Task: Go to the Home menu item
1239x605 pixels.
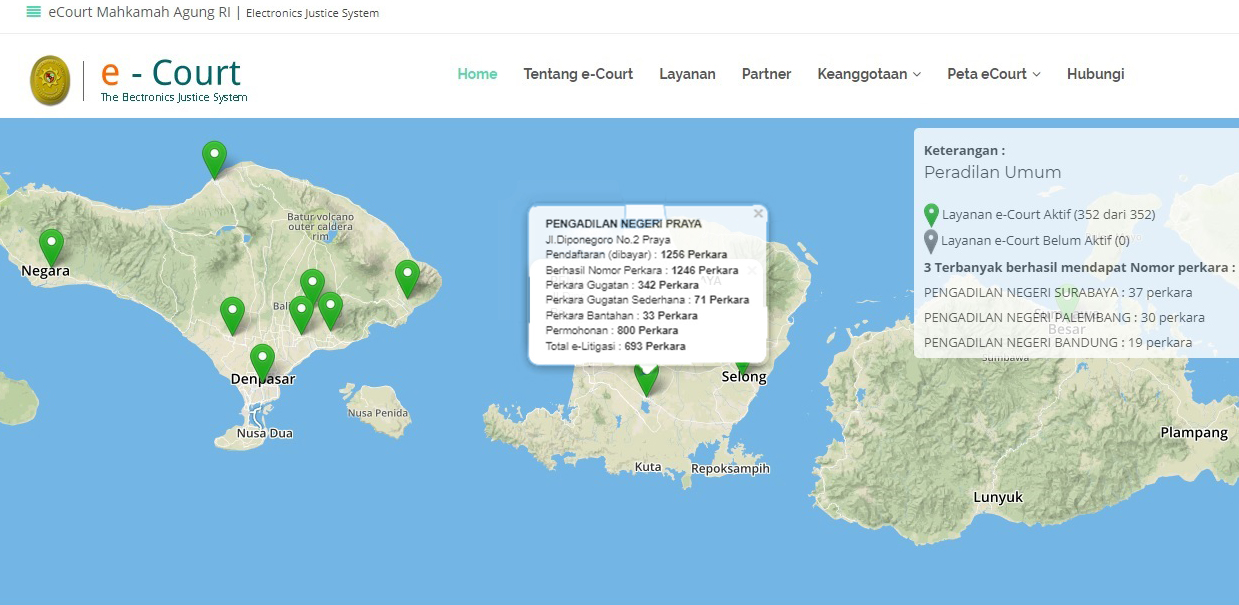Action: (477, 74)
